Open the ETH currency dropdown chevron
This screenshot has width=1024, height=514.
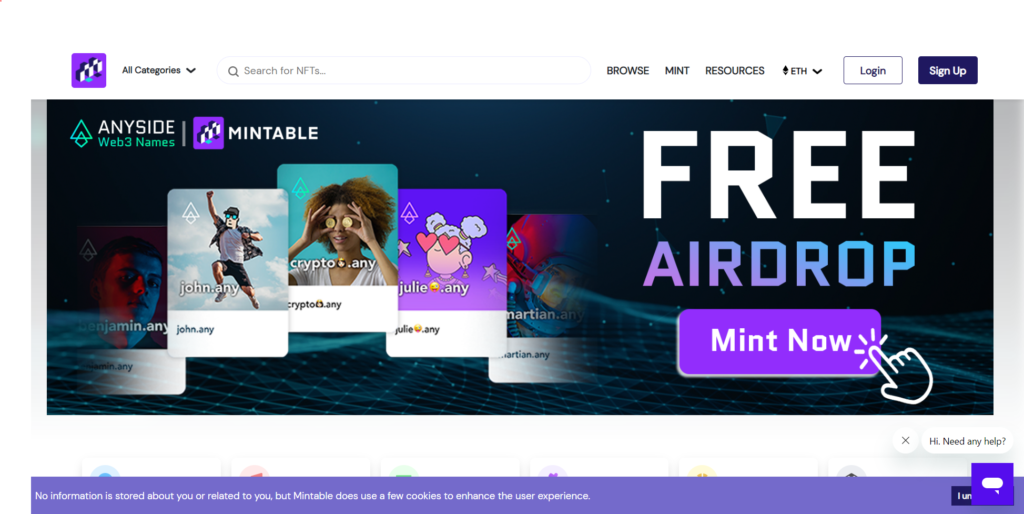(817, 71)
